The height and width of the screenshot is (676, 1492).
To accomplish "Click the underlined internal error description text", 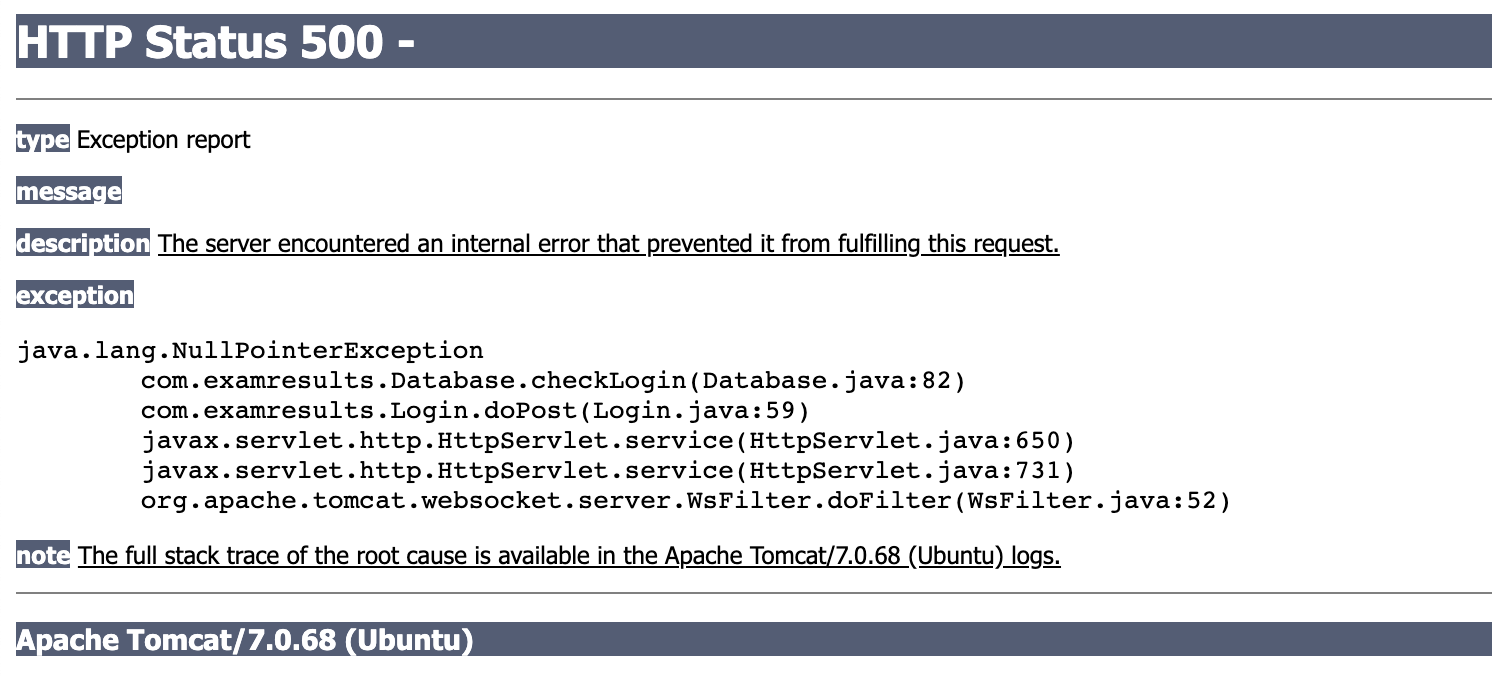I will tap(608, 244).
